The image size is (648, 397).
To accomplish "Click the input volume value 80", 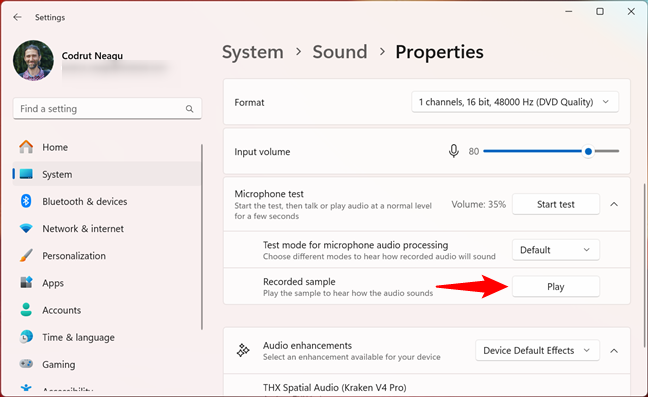I will pyautogui.click(x=474, y=152).
